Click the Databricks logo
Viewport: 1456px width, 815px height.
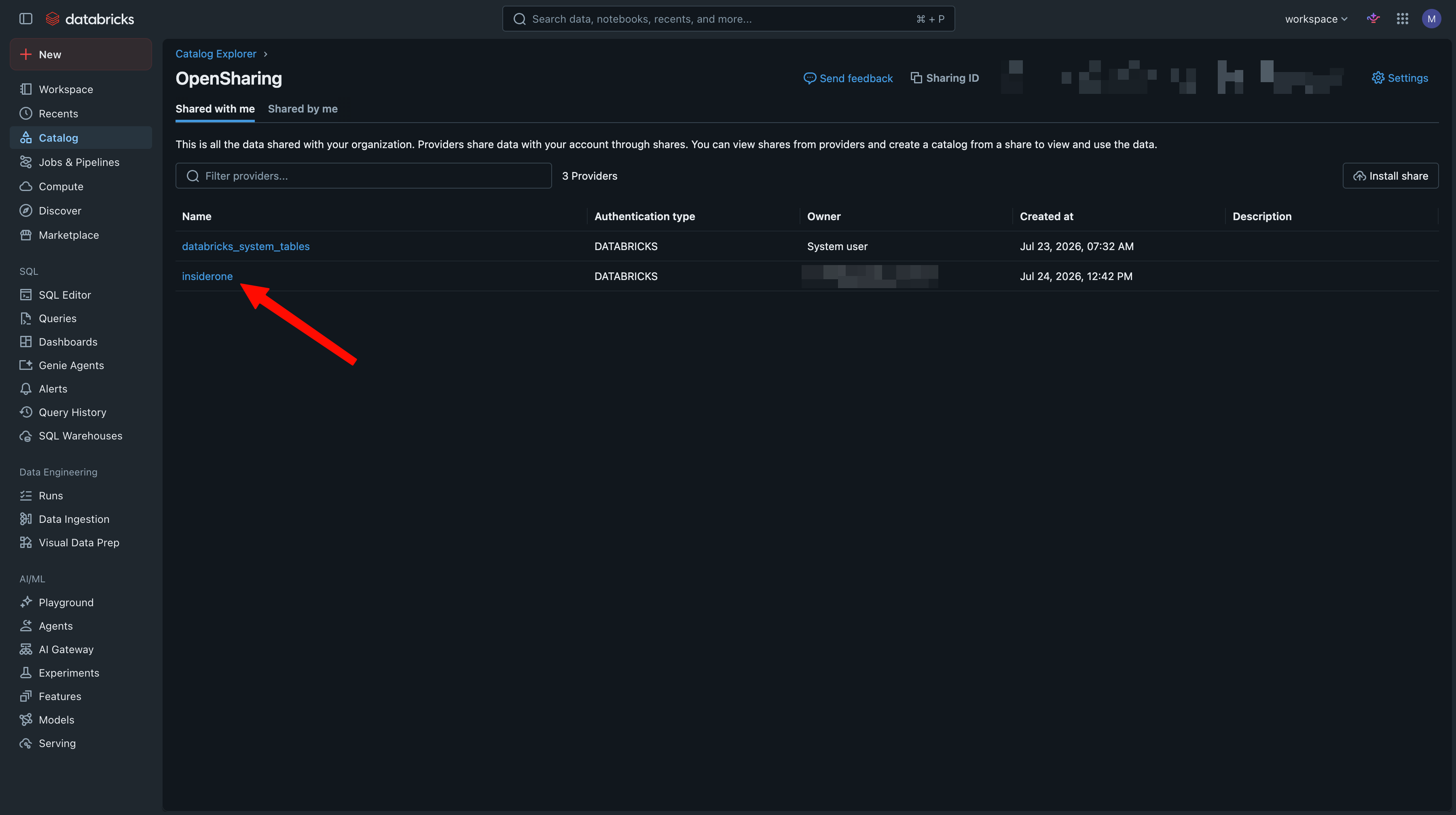pos(90,19)
